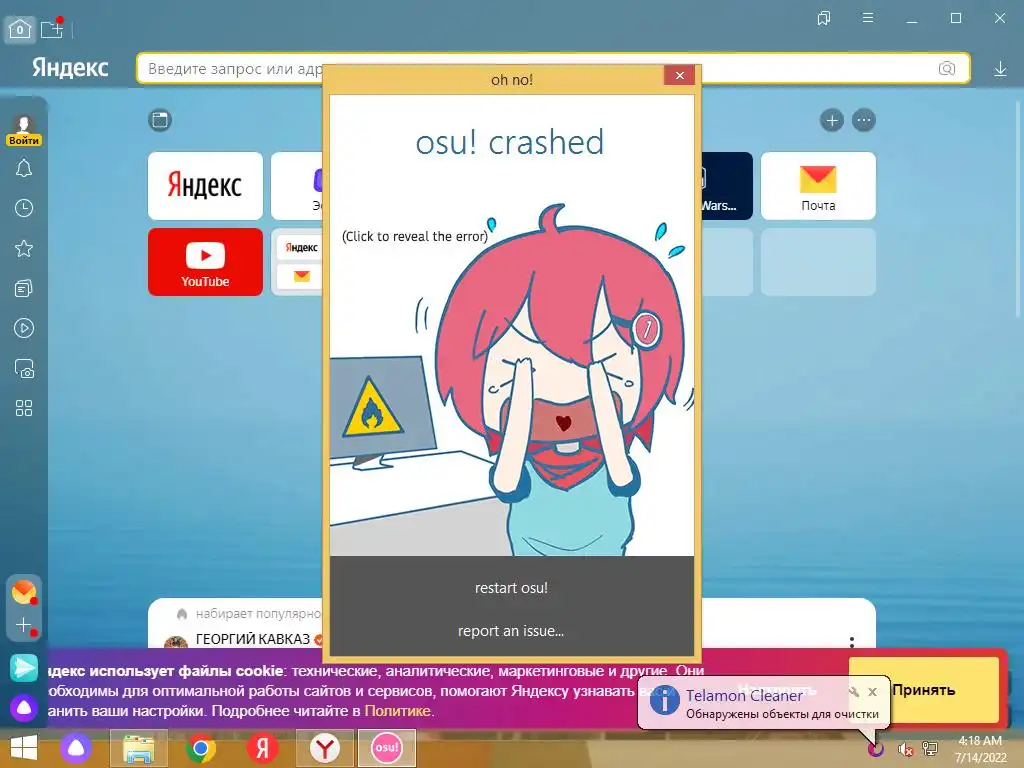Click the Войти profile sign-in icon
Image resolution: width=1024 pixels, height=768 pixels.
click(24, 130)
